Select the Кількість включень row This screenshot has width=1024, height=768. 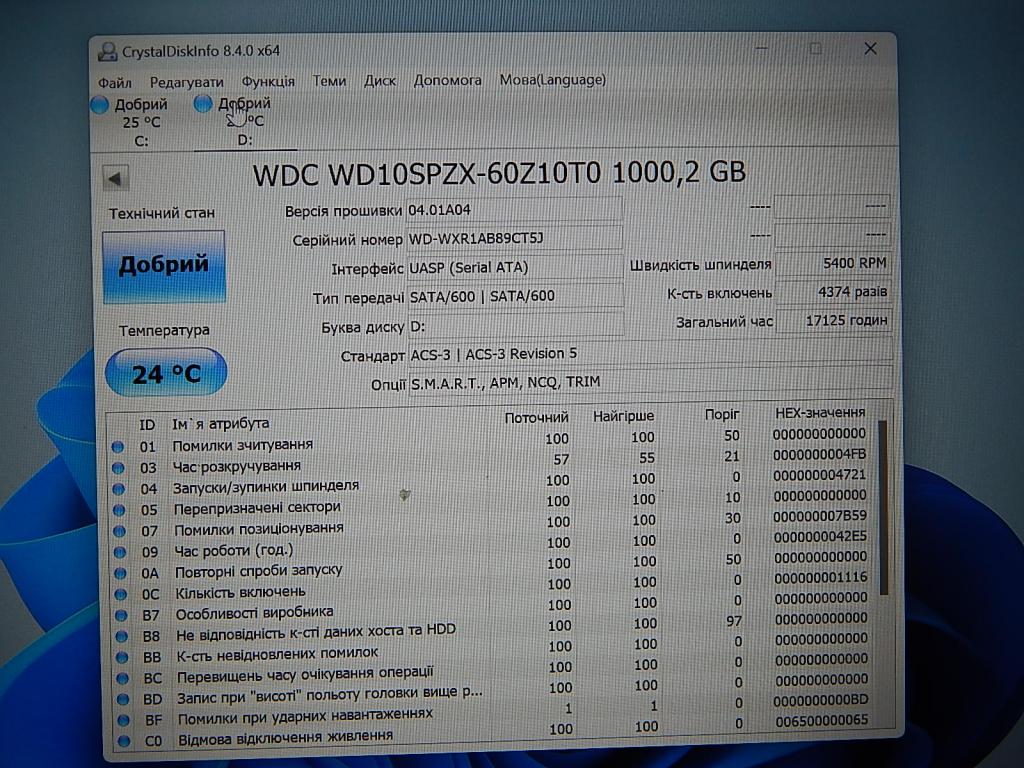click(x=494, y=586)
